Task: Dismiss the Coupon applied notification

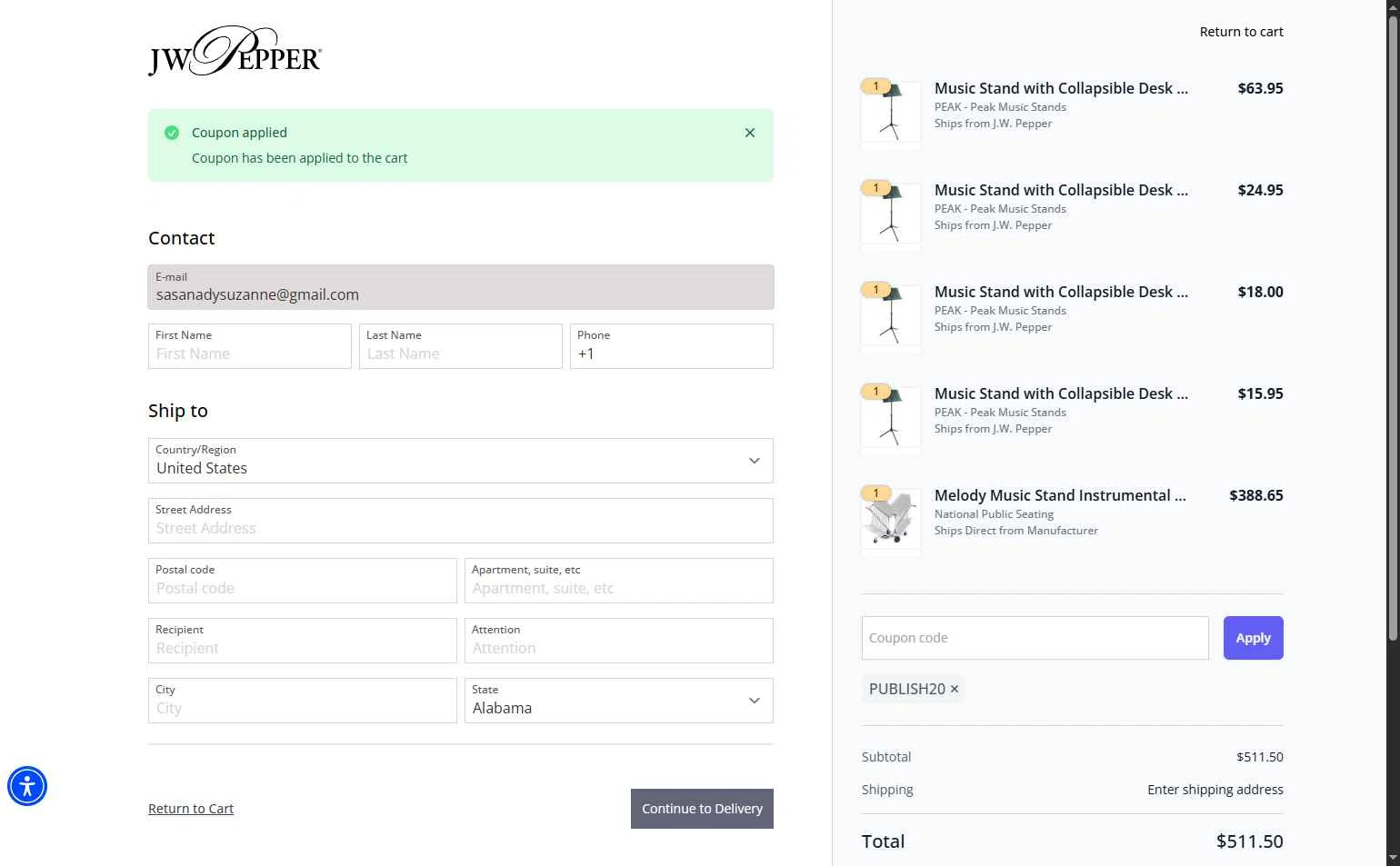Action: [x=750, y=133]
